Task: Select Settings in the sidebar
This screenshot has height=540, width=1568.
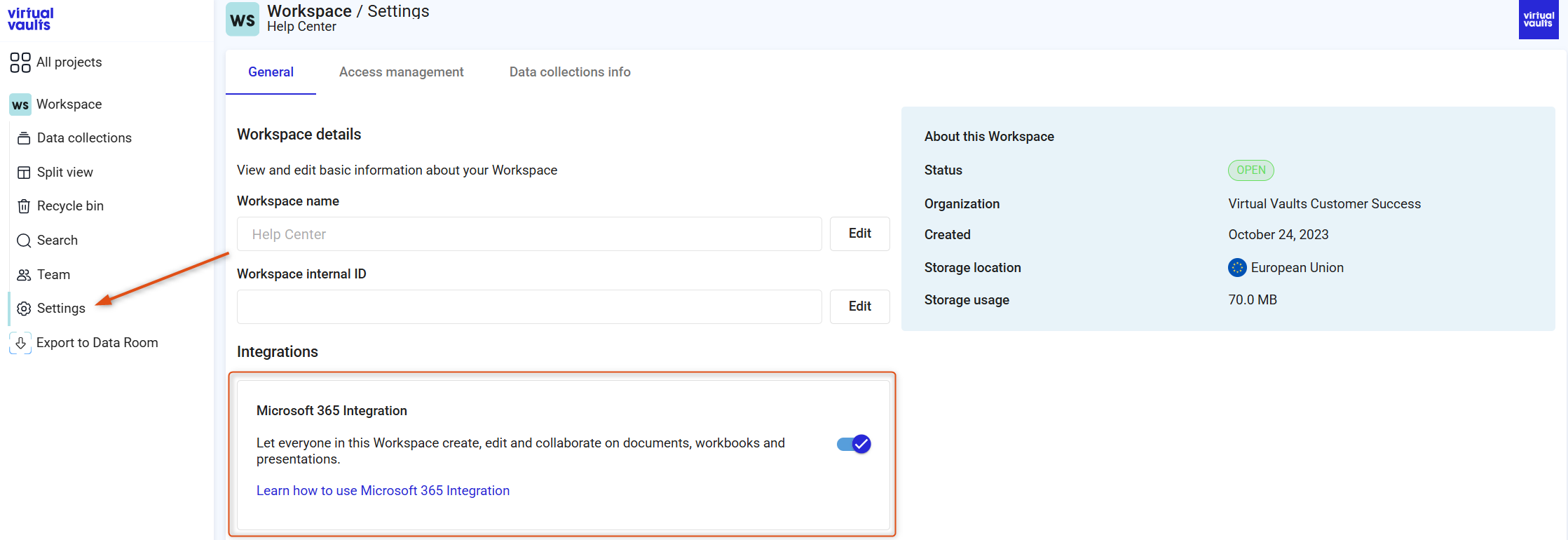Action: pos(61,309)
